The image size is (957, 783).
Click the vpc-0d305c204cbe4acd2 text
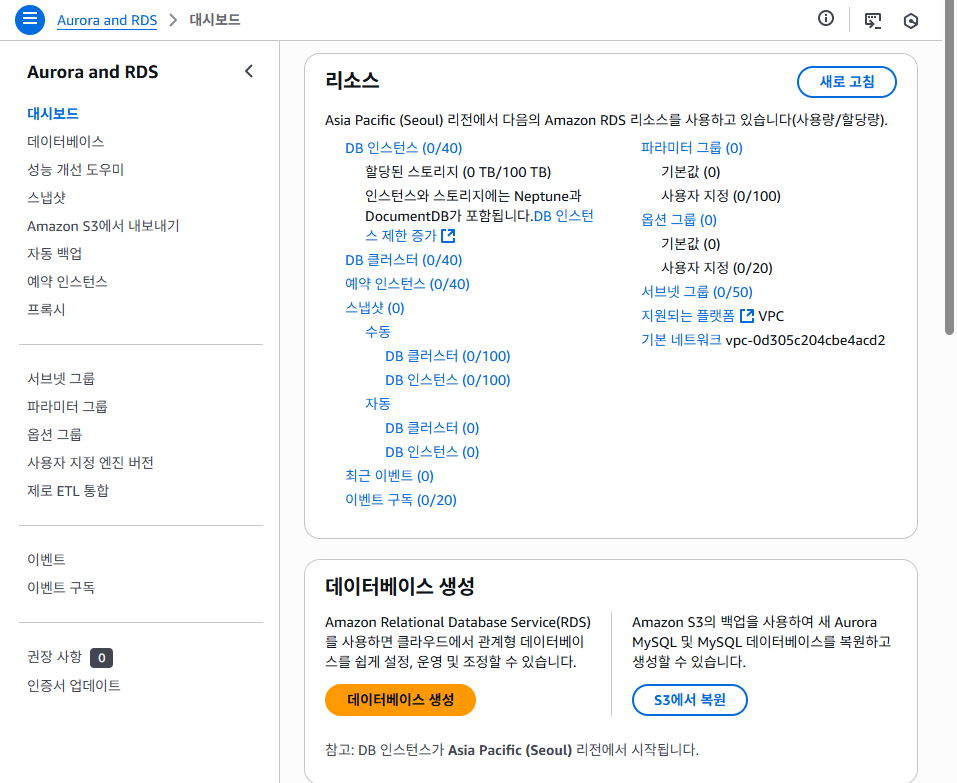point(805,340)
